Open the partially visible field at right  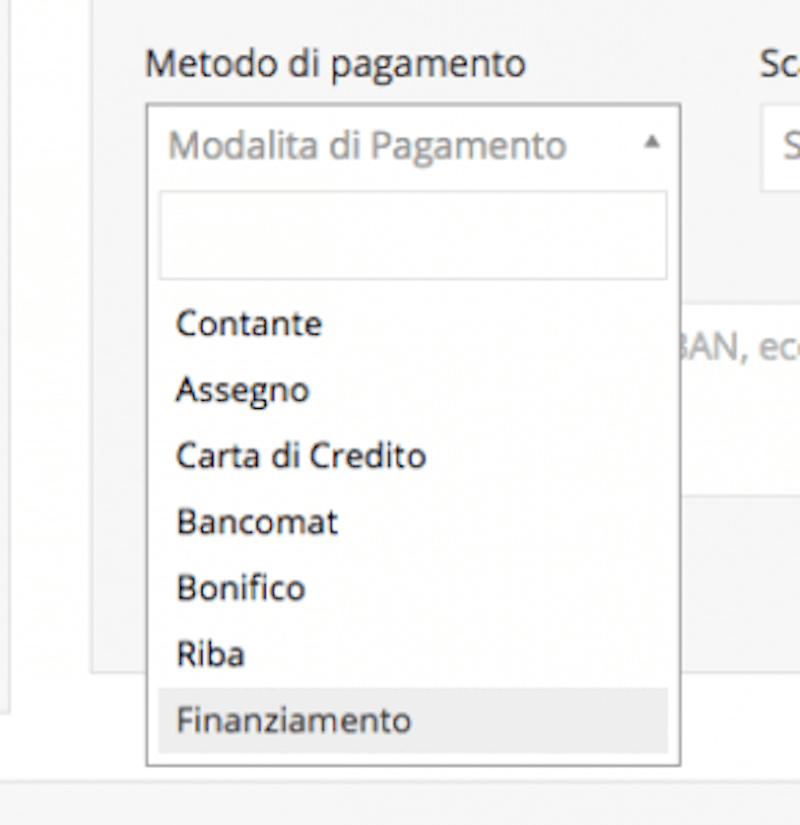point(782,147)
